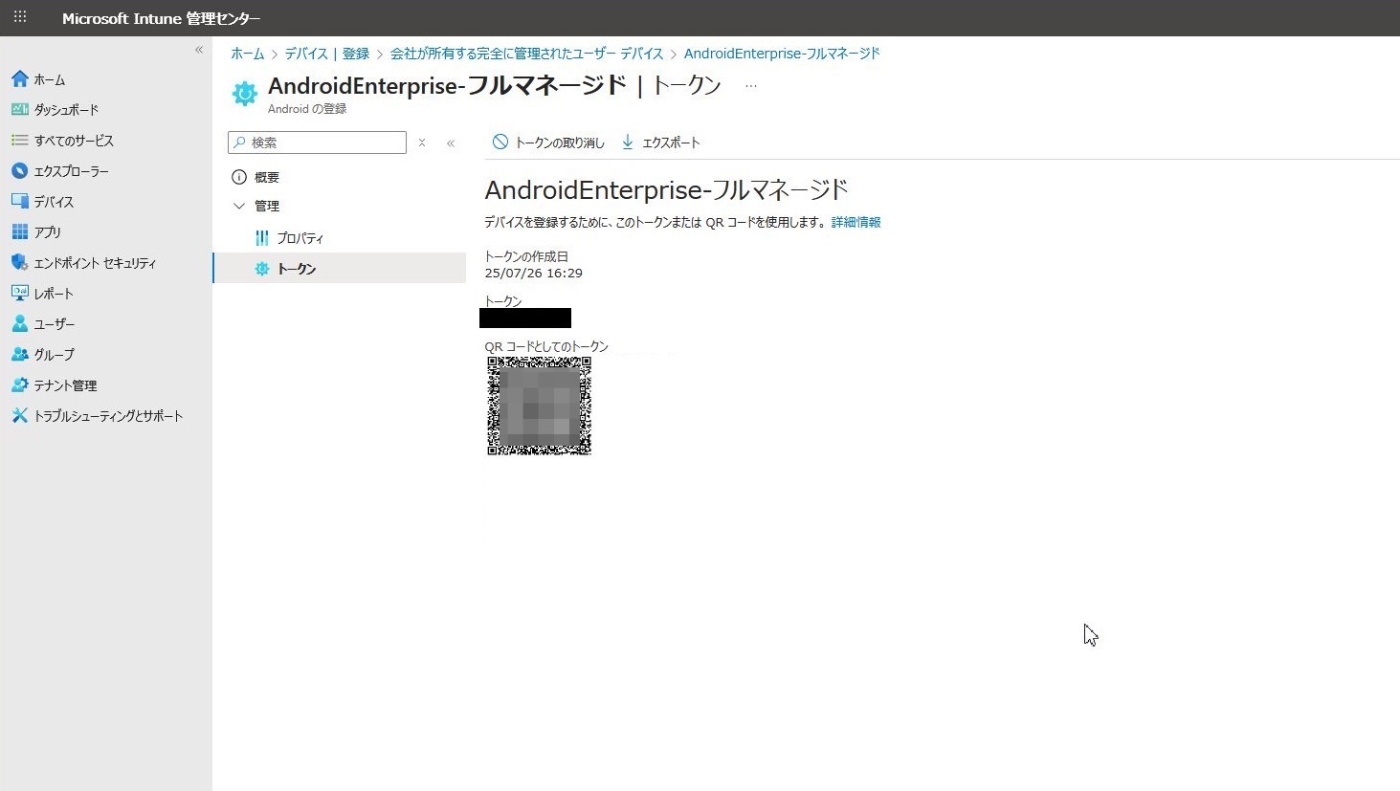Select トークン in the resource menu
1400x791 pixels.
(x=340, y=268)
